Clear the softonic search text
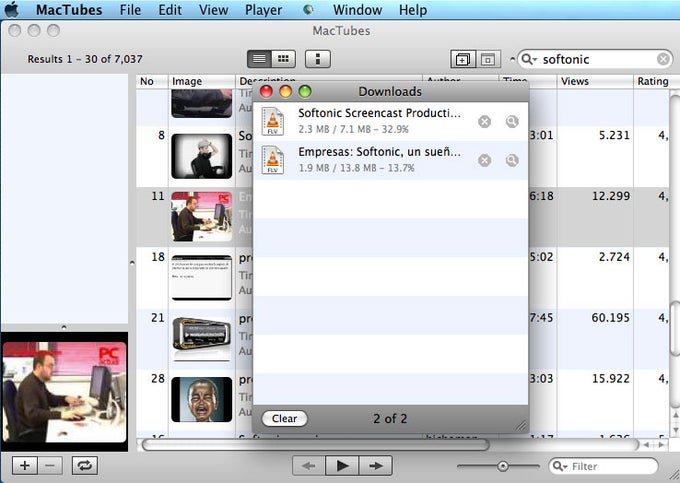This screenshot has height=483, width=680. pyautogui.click(x=663, y=59)
